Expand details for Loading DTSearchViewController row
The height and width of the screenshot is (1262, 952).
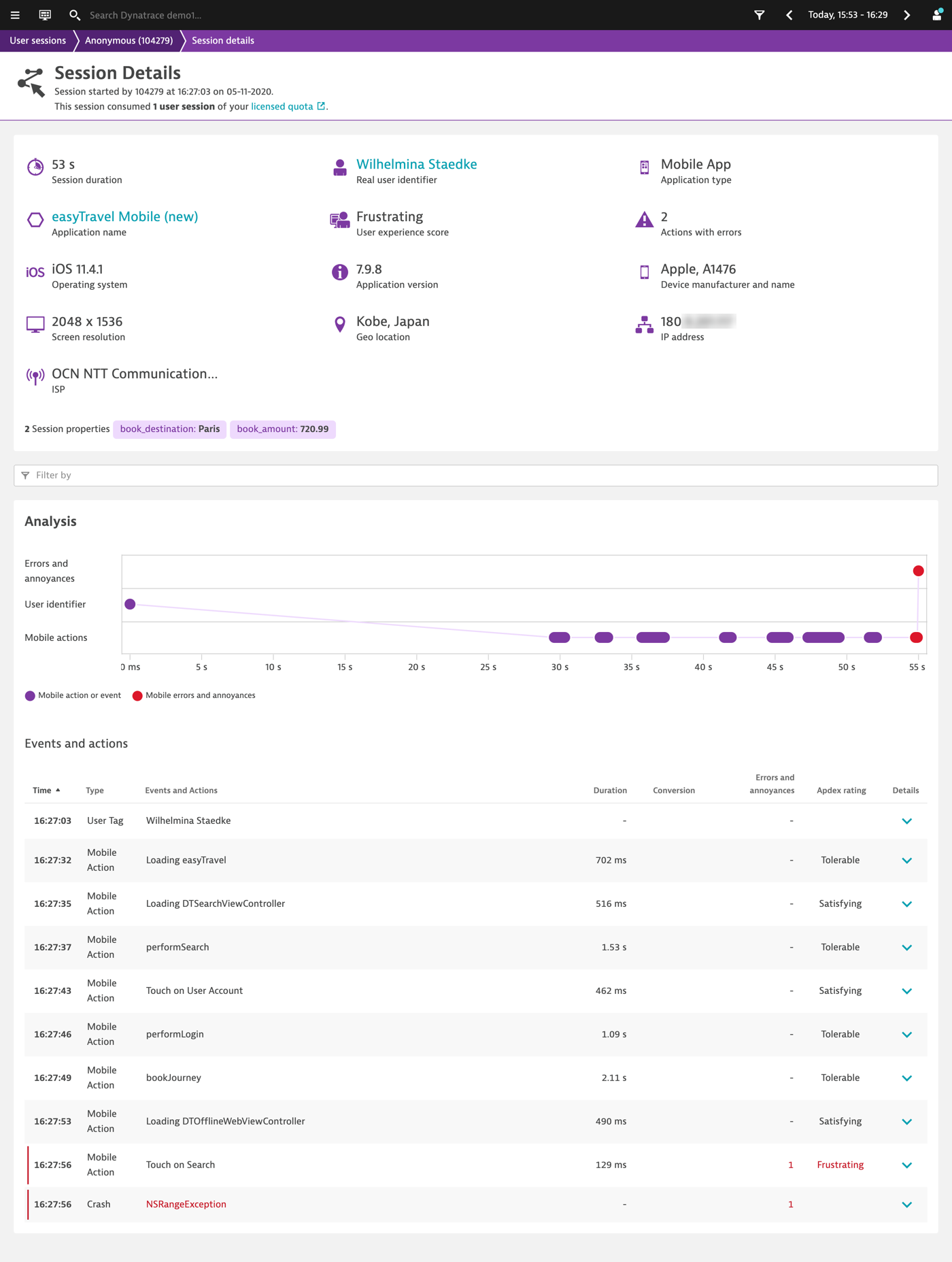pyautogui.click(x=906, y=904)
